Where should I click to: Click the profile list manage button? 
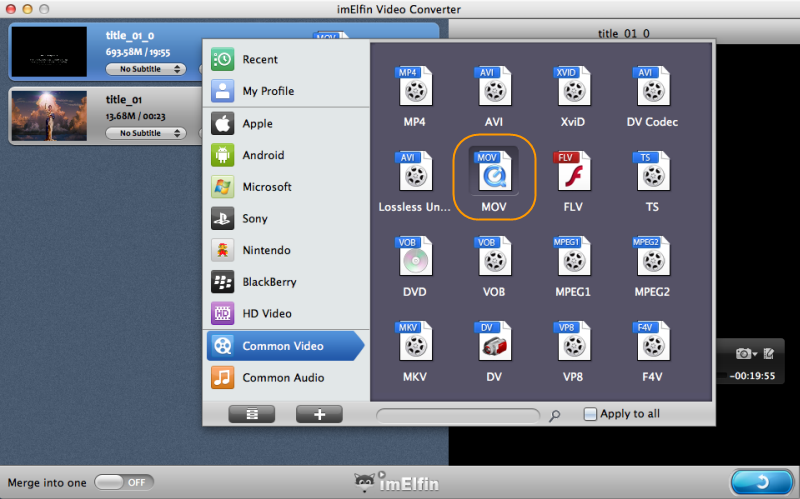(252, 414)
